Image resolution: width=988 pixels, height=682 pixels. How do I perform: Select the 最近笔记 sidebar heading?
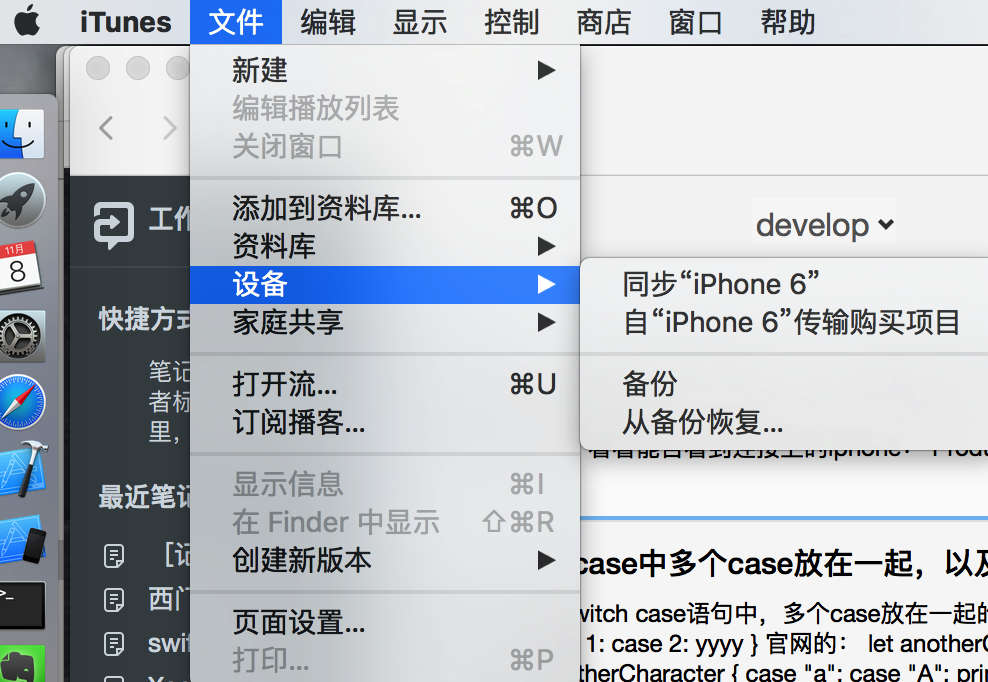(x=144, y=497)
